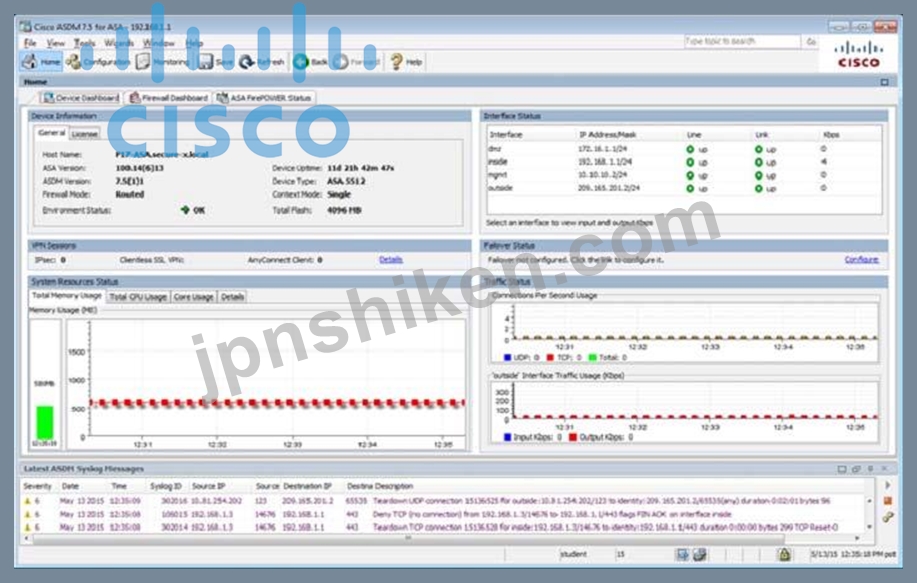917x583 pixels.
Task: Switch to the Device Dashboard tab
Action: pos(81,98)
